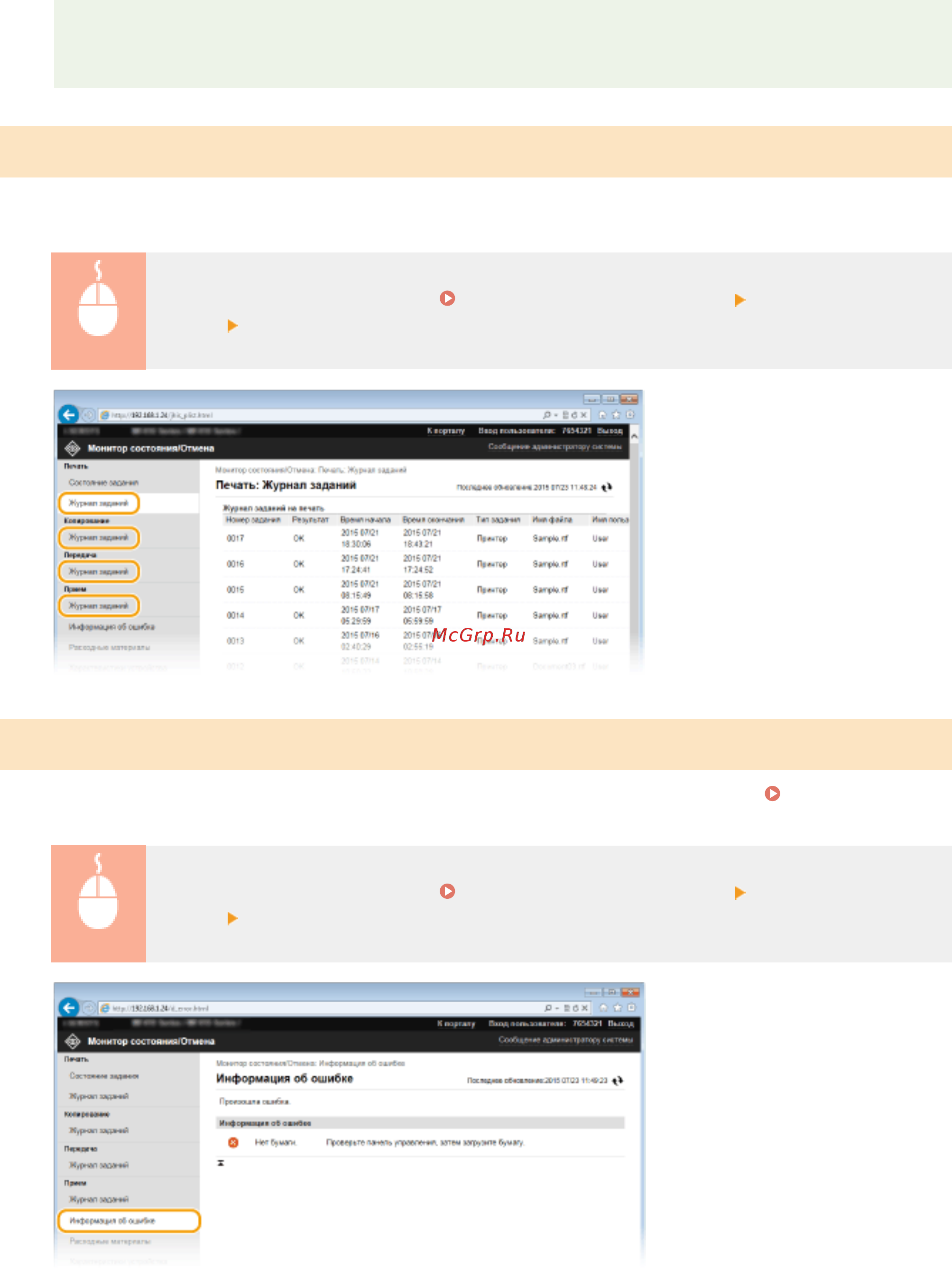The width and height of the screenshot is (952, 1269).
Task: Open 'Журнал заданий' under Копирование in error info window
Action: coord(99,1130)
